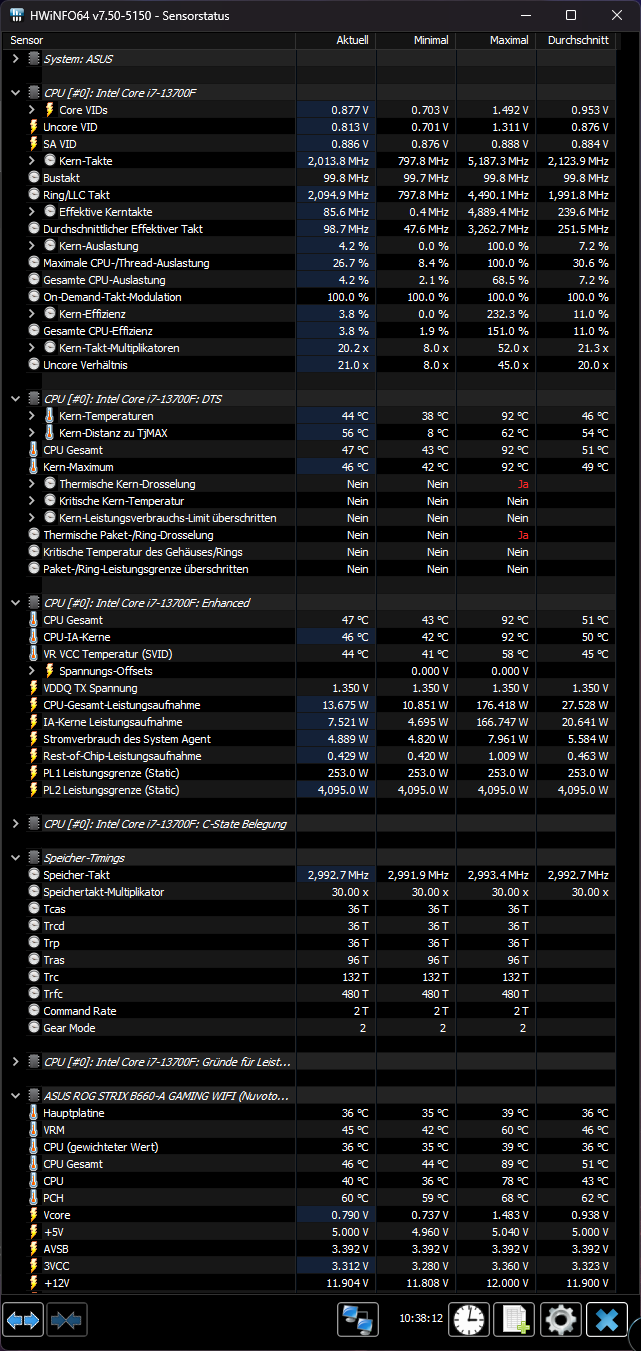Open sensor settings gear icon

click(x=560, y=1320)
